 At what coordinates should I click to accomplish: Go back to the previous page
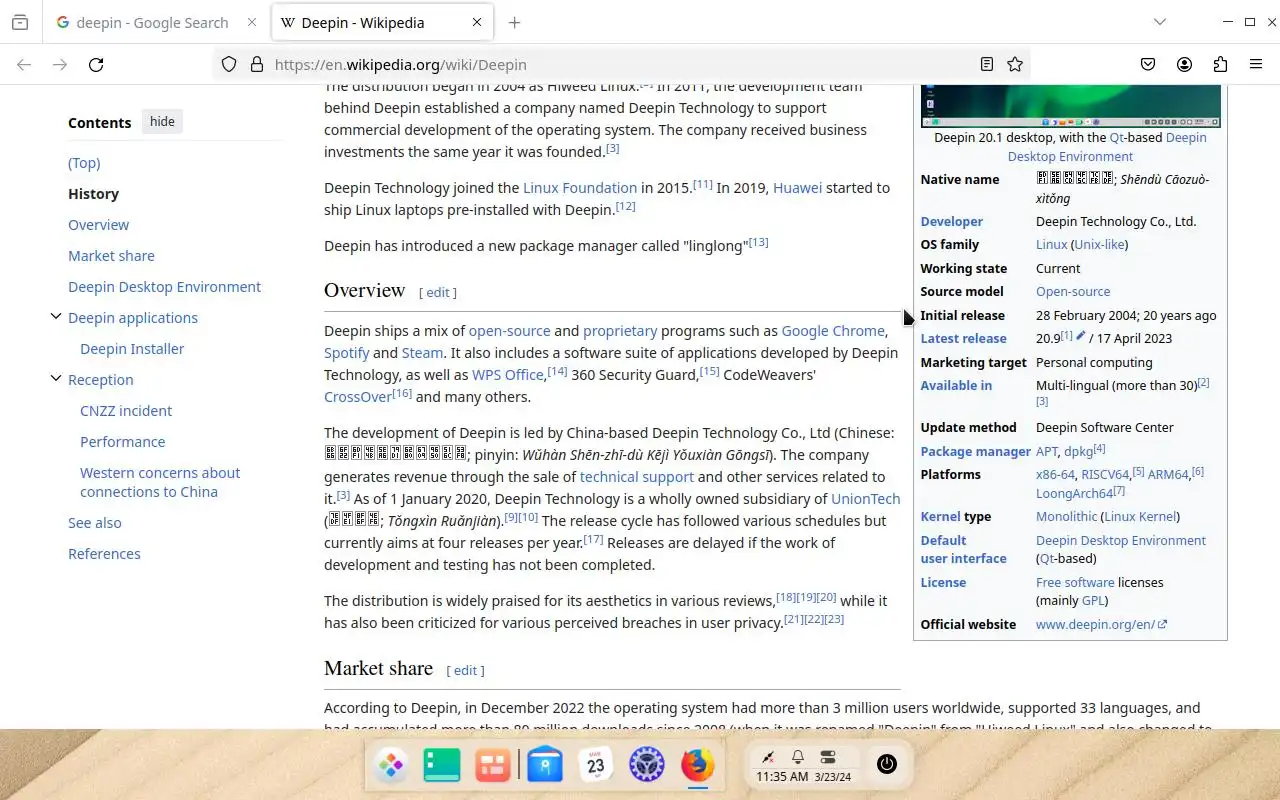[x=24, y=64]
